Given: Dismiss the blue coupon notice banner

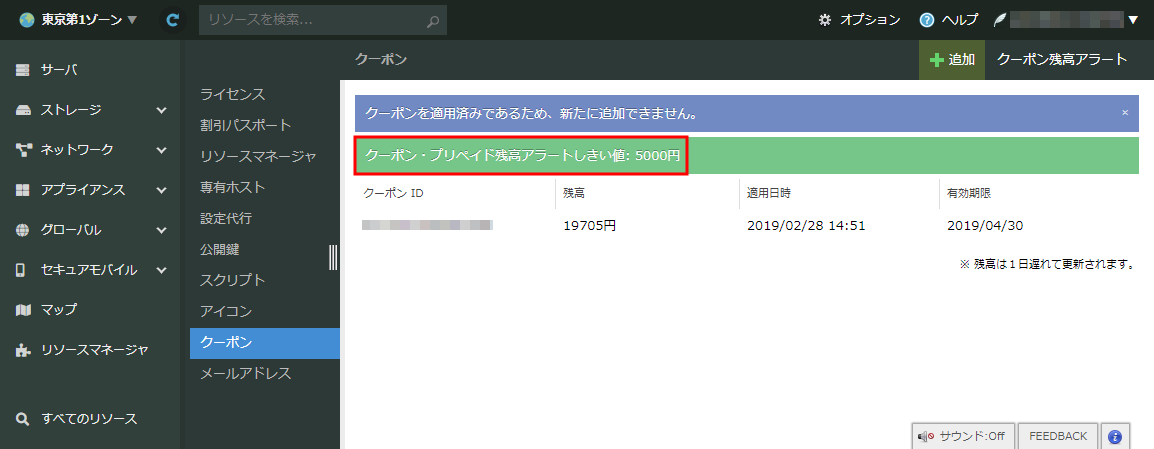Looking at the screenshot, I should click(x=1124, y=113).
